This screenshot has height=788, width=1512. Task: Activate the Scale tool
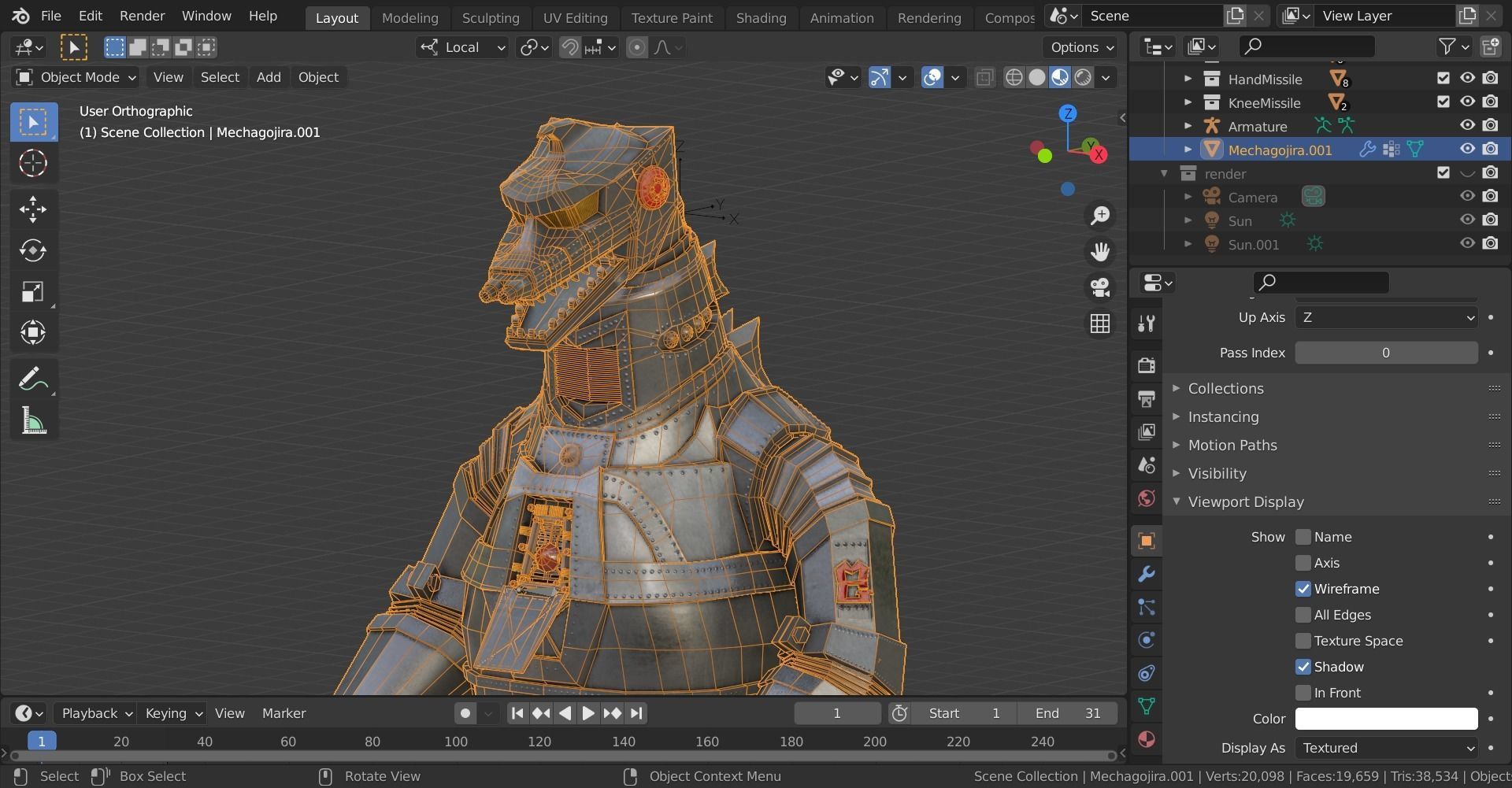[33, 292]
